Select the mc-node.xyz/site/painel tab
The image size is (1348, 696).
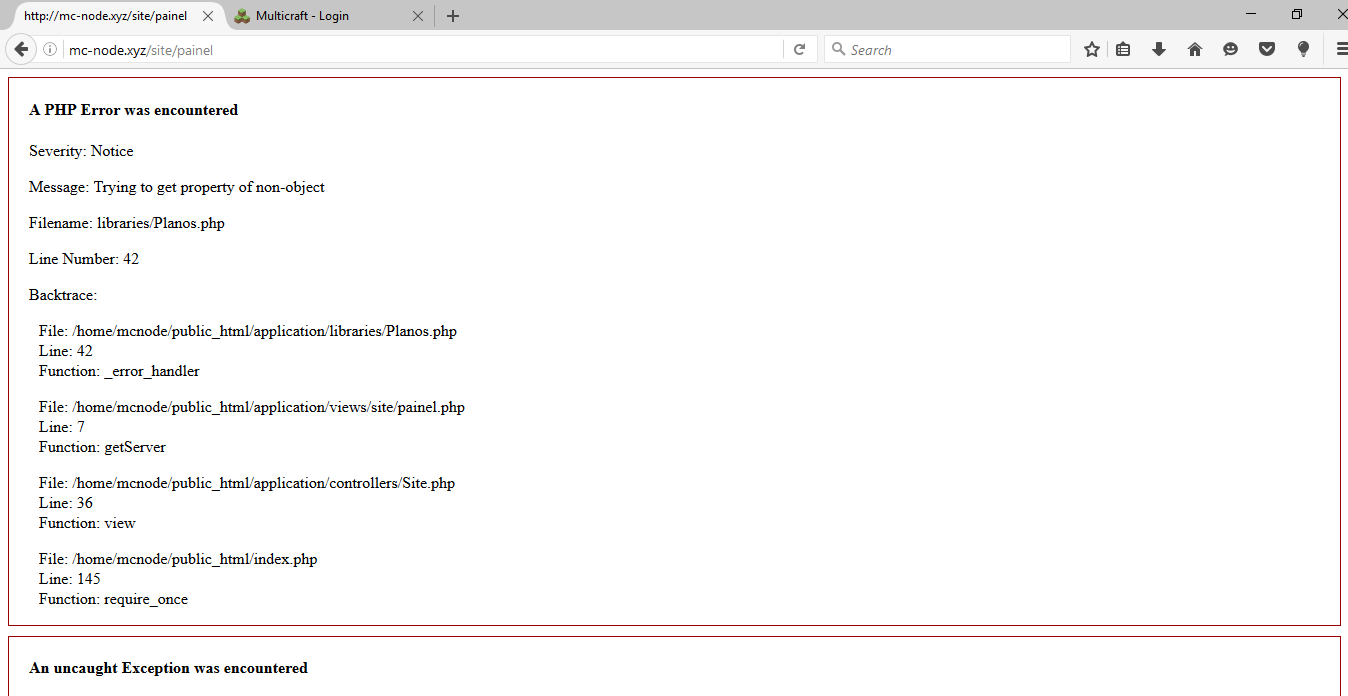pos(105,16)
